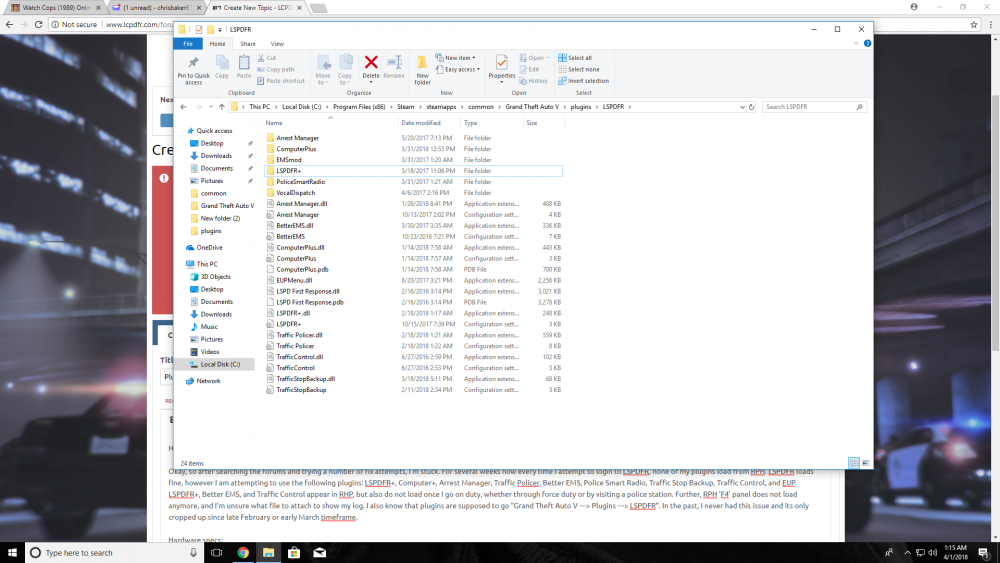Image resolution: width=1000 pixels, height=563 pixels.
Task: Sort by Name column header
Action: click(x=329, y=122)
